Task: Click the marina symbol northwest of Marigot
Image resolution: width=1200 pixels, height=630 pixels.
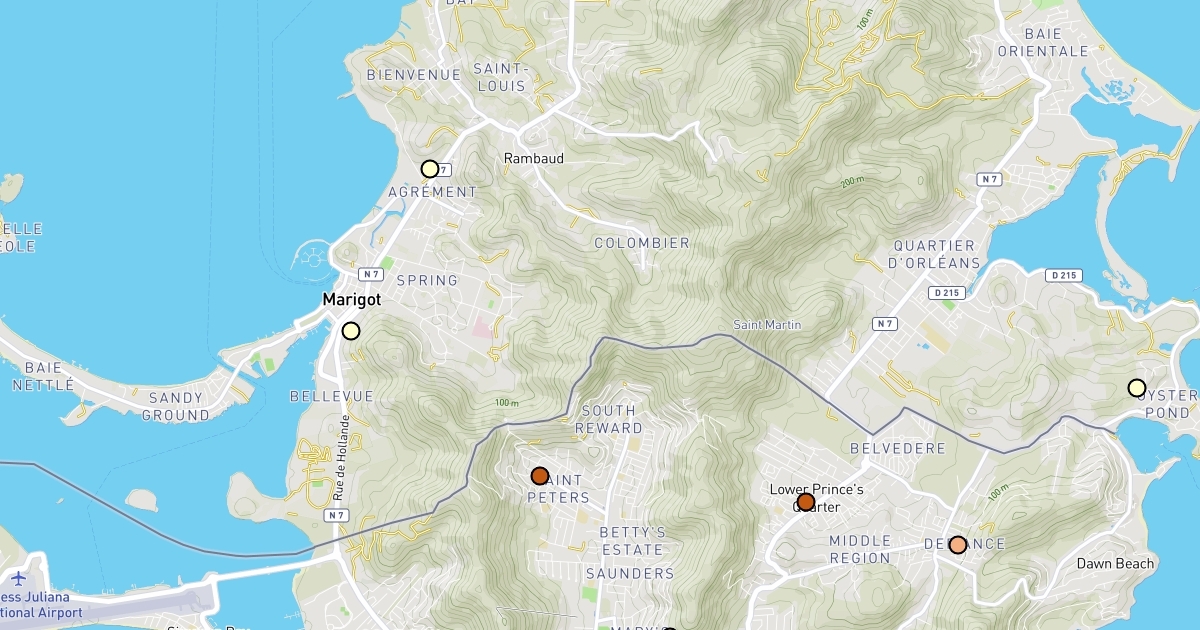Action: tap(314, 259)
